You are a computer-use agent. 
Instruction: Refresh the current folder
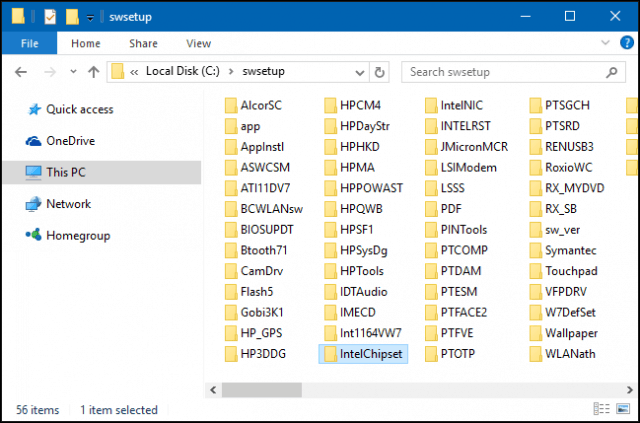tap(379, 72)
